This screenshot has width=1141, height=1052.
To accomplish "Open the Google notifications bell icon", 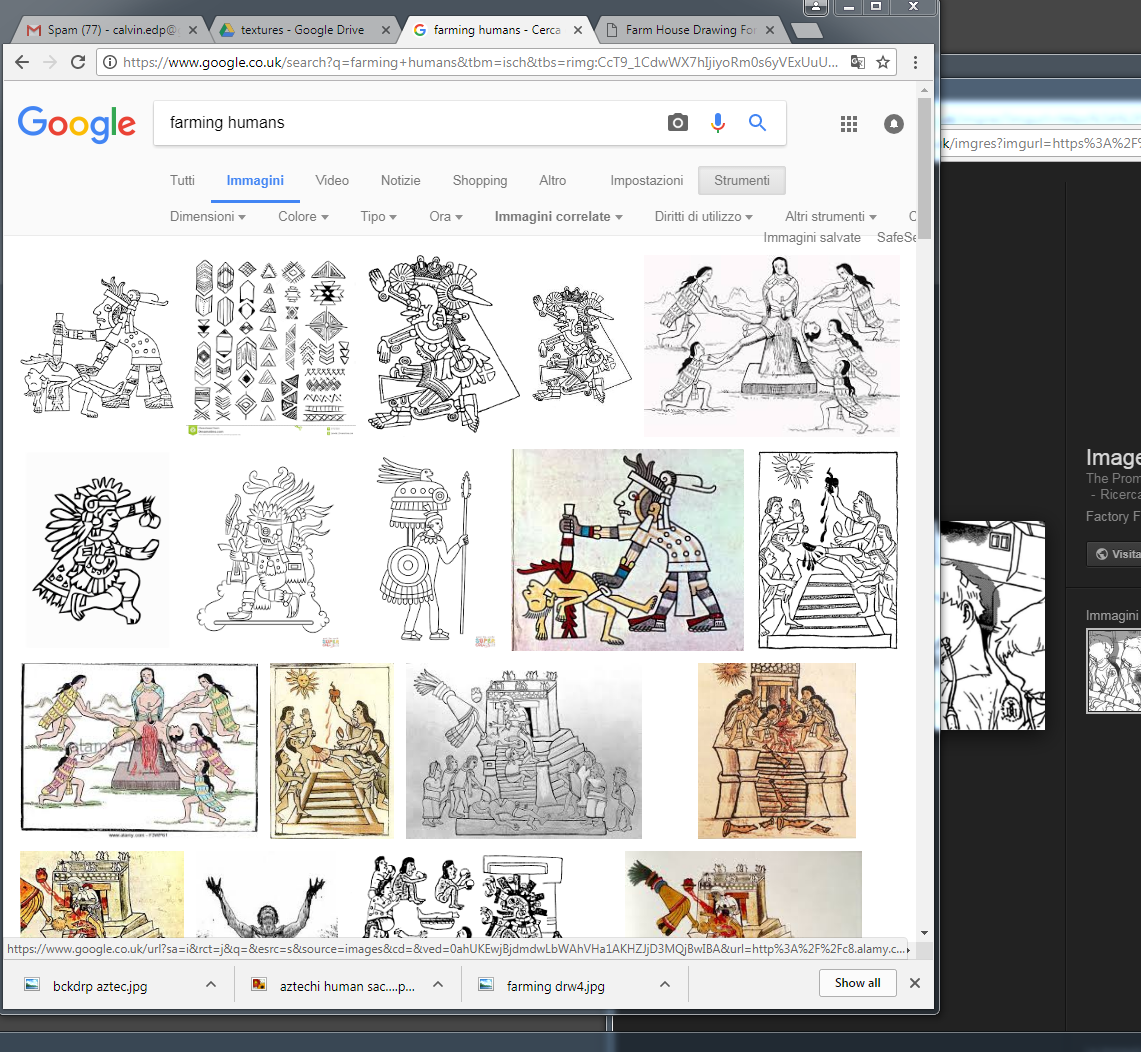I will (x=893, y=124).
